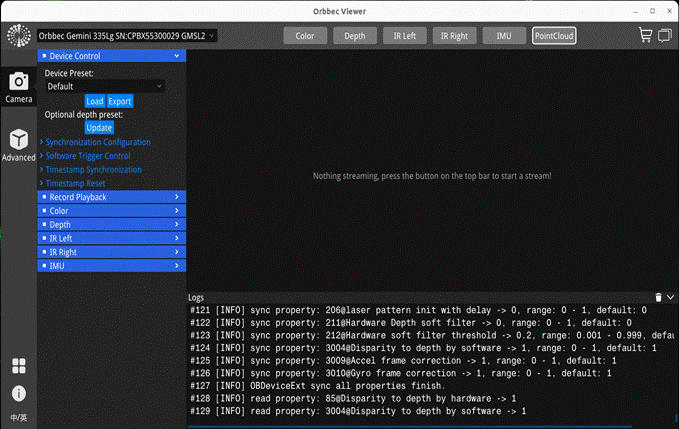Click the feedback chat bubbles icon
Viewport: 679px width, 429px height.
664,35
